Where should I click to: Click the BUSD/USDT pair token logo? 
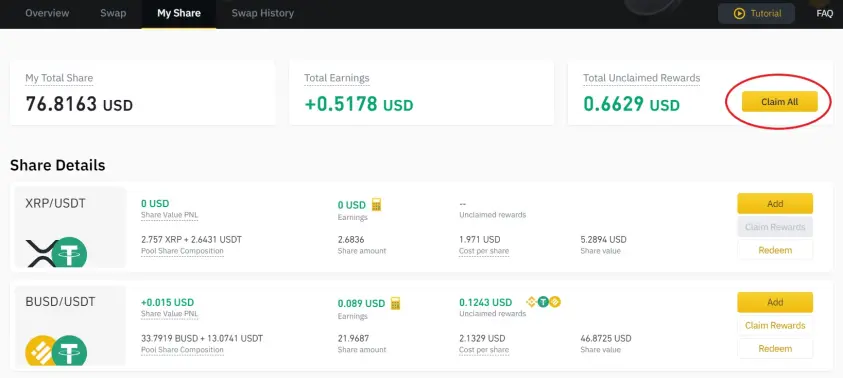[x=56, y=351]
